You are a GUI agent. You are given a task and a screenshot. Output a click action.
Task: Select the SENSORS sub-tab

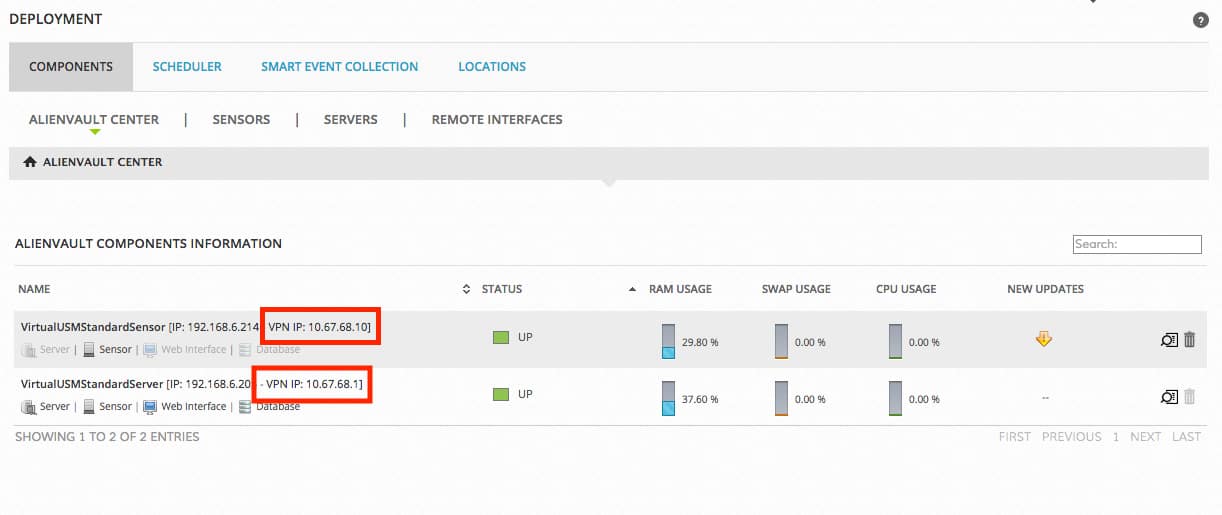pyautogui.click(x=241, y=119)
